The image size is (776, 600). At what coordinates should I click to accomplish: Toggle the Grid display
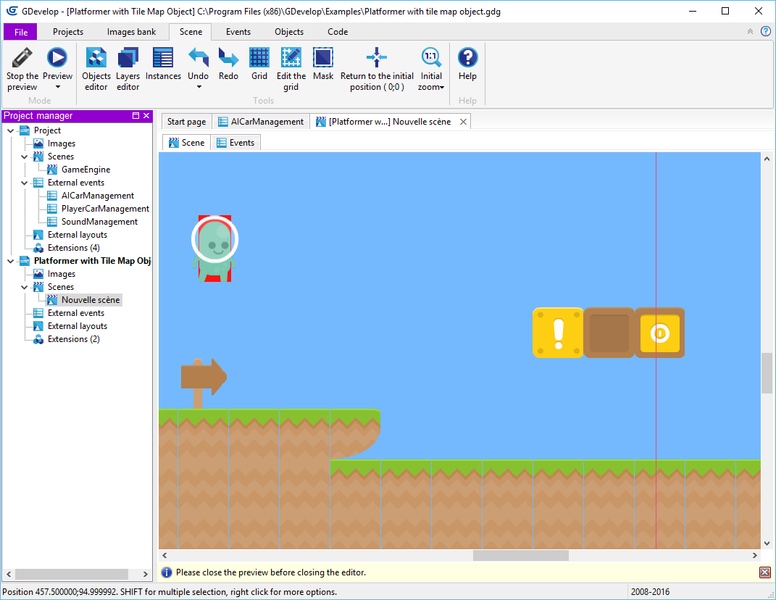[x=259, y=58]
